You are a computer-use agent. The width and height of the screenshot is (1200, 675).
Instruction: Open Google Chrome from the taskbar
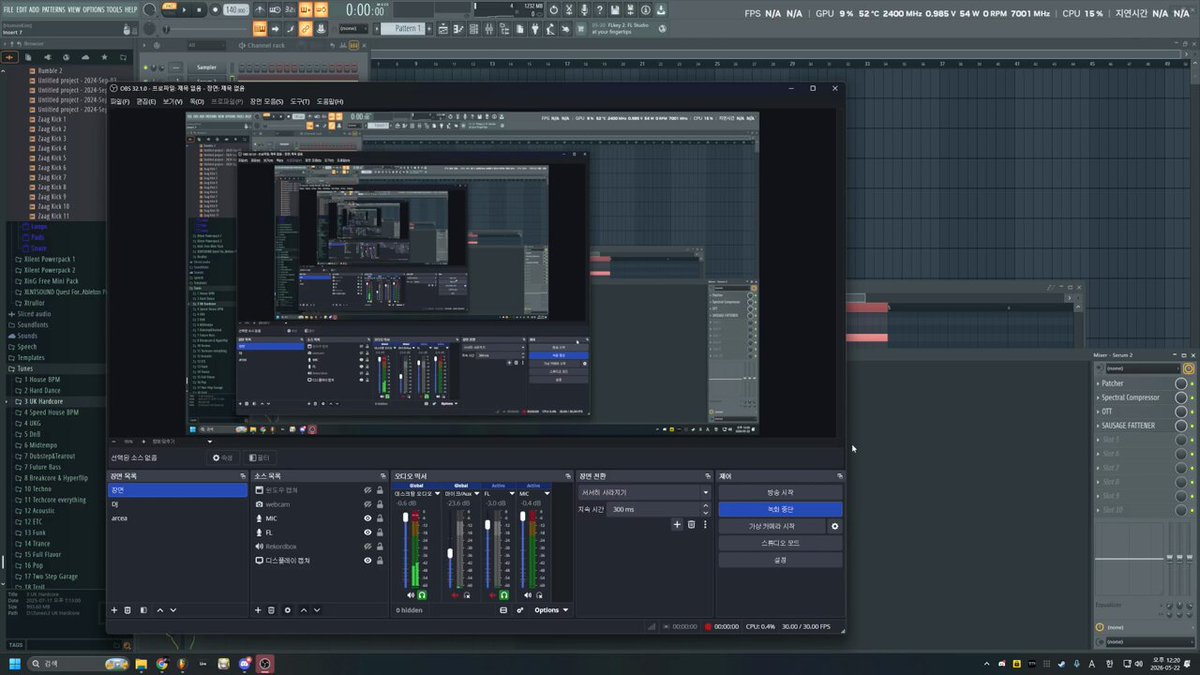point(162,663)
